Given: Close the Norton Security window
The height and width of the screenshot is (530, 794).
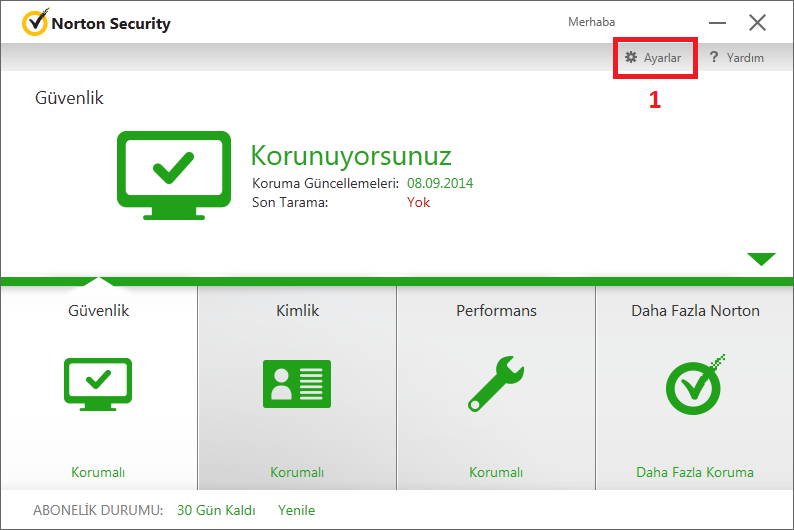Looking at the screenshot, I should 758,22.
